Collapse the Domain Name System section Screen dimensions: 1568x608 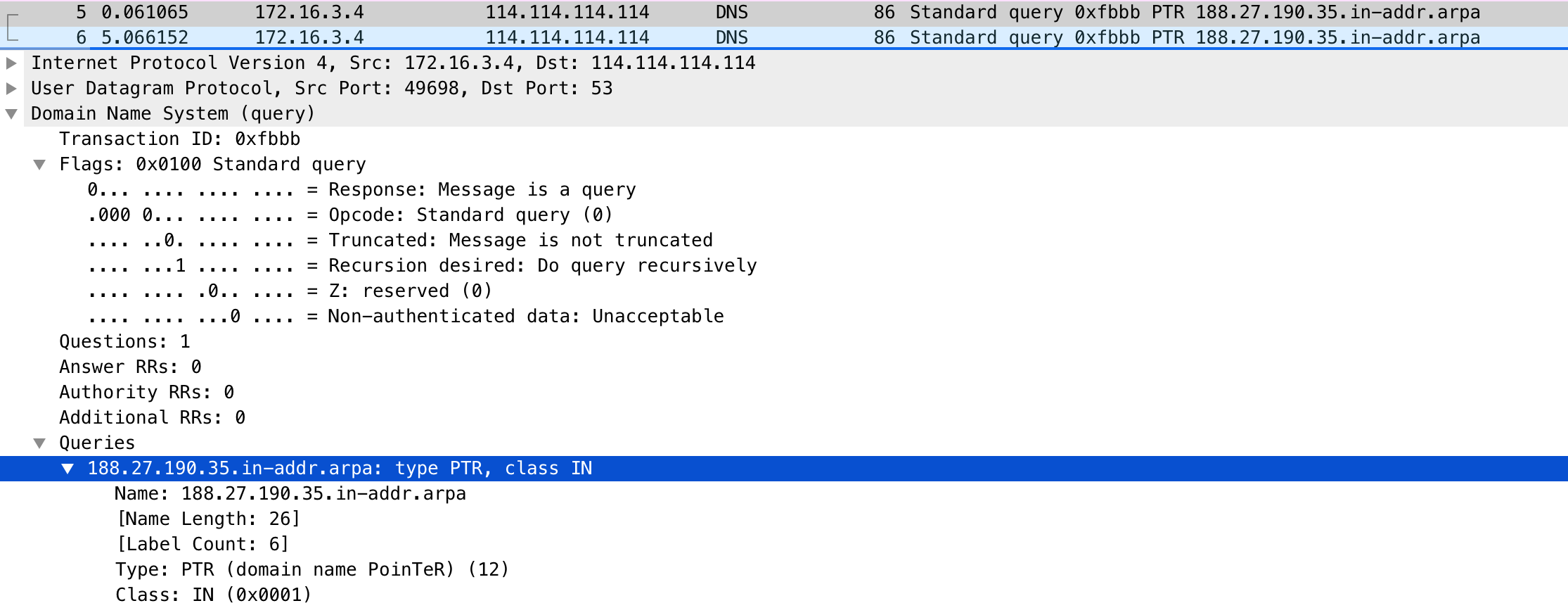tap(11, 114)
